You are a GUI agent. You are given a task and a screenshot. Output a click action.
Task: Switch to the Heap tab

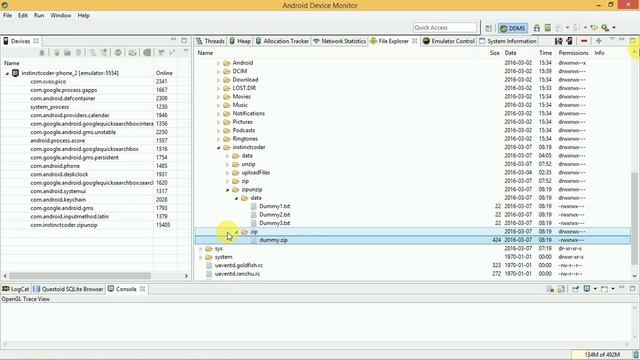point(240,41)
